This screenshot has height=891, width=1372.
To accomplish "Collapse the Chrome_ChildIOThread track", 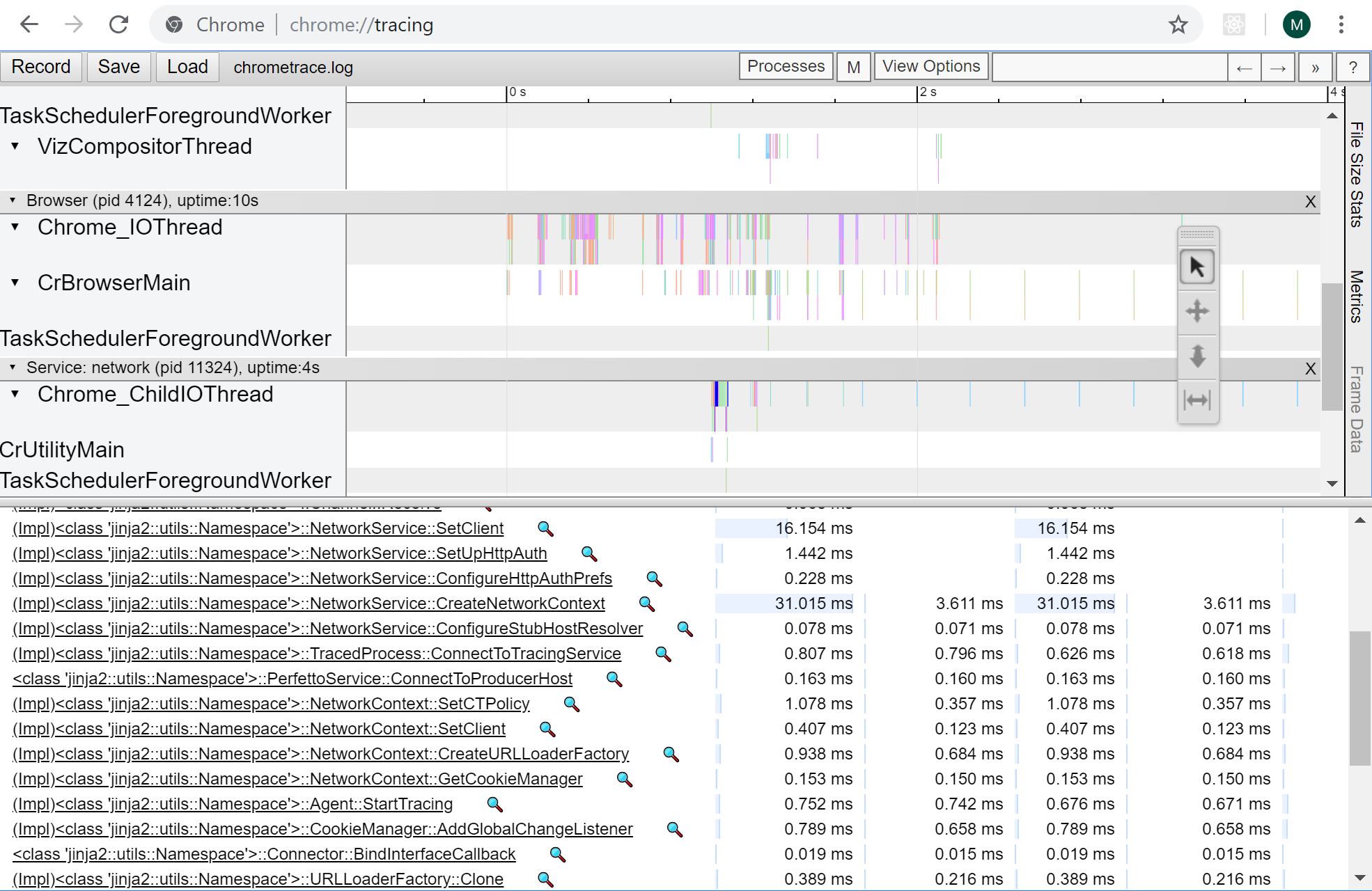I will pos(15,394).
